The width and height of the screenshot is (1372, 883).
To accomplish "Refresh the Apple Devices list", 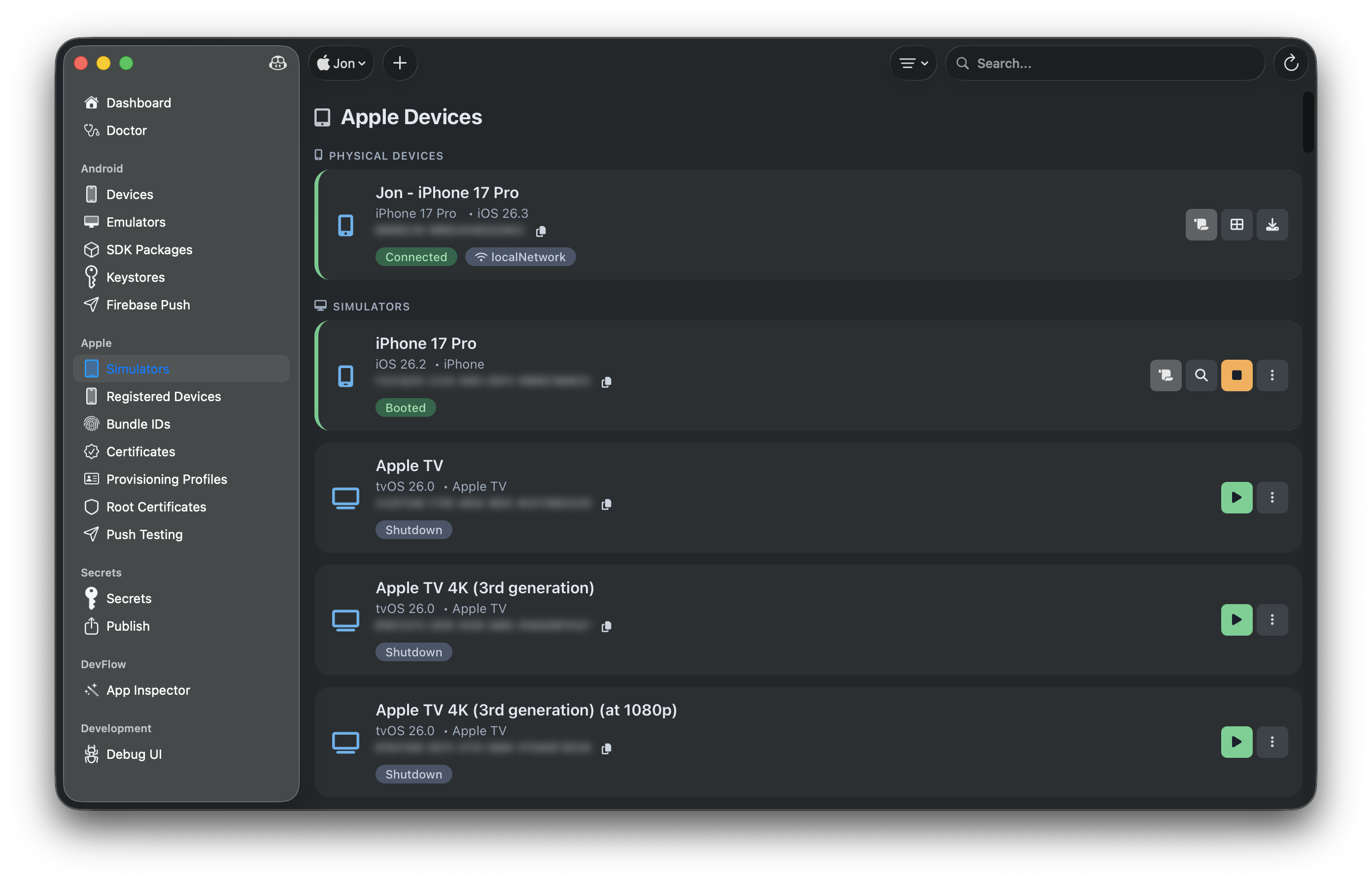I will pyautogui.click(x=1291, y=63).
